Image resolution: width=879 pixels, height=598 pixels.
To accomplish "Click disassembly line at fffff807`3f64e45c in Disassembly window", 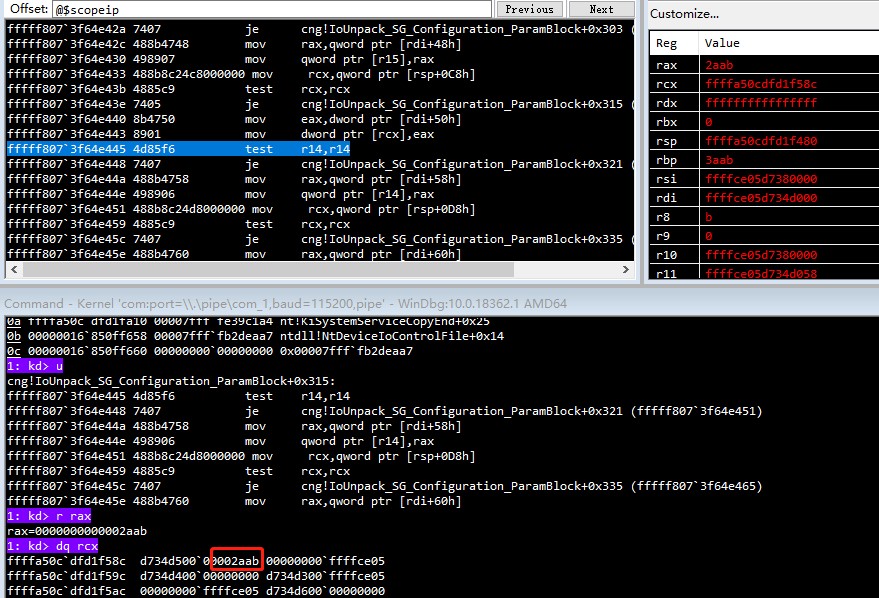I will click(320, 239).
